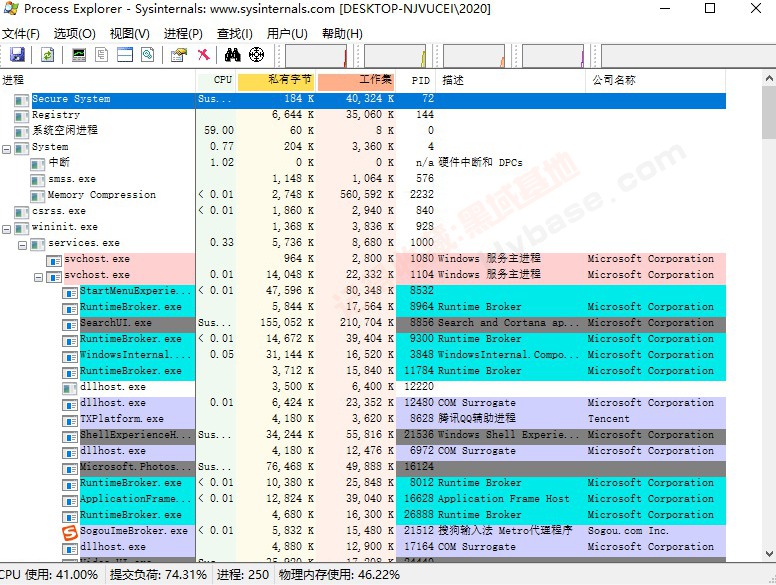This screenshot has width=776, height=585.
Task: Click the icon next to Memory Compression
Action: click(38, 197)
